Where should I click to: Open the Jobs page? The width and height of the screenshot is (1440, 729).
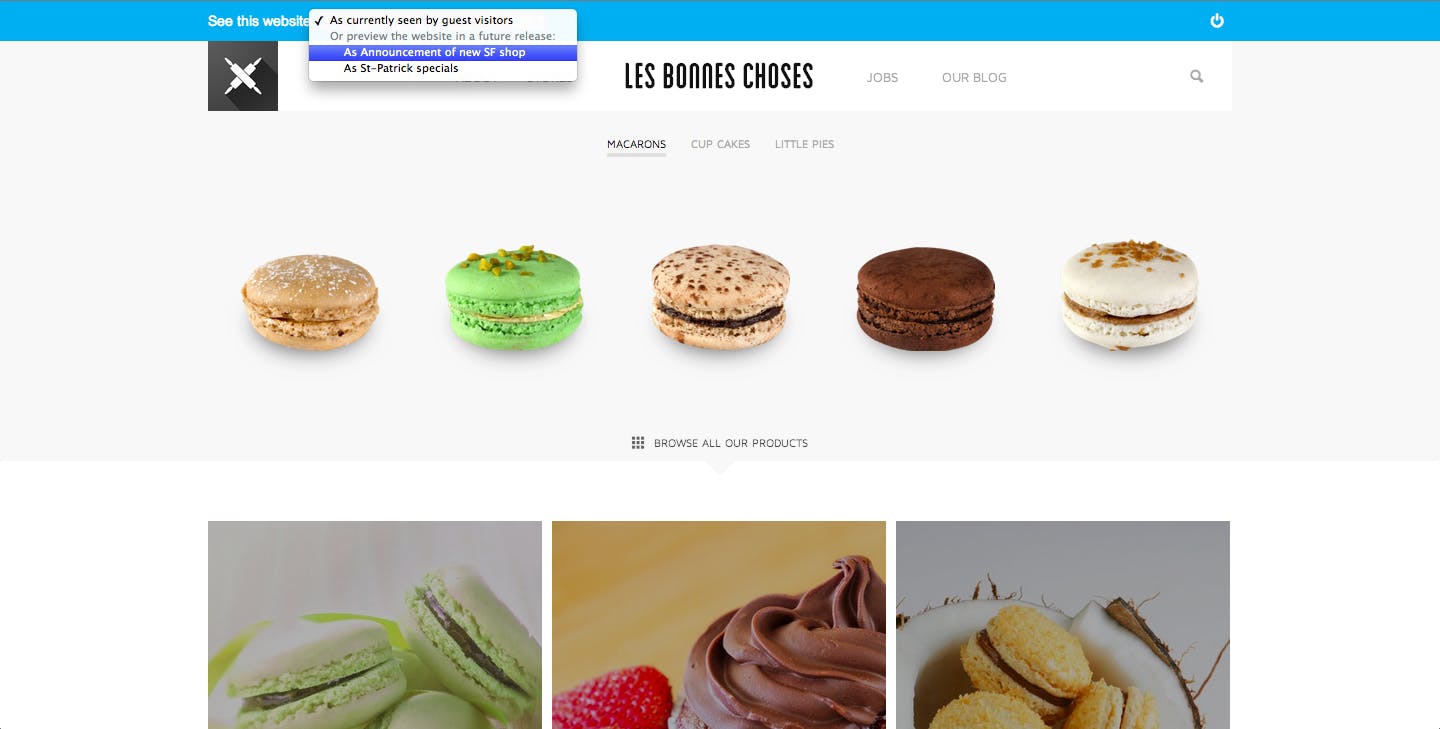(882, 77)
